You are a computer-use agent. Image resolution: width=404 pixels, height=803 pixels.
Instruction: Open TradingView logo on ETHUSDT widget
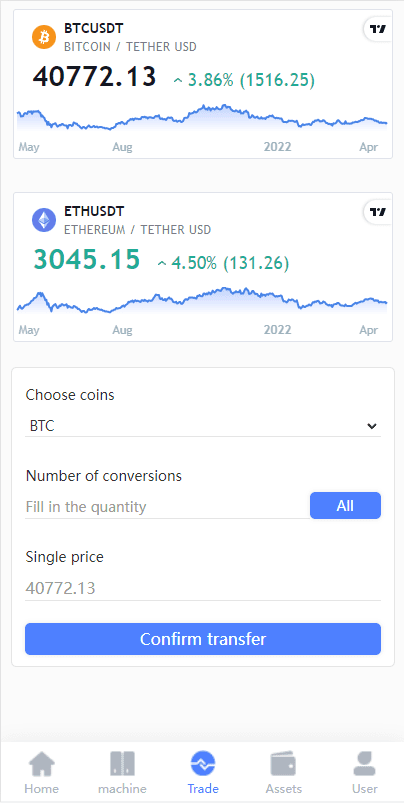[x=378, y=212]
